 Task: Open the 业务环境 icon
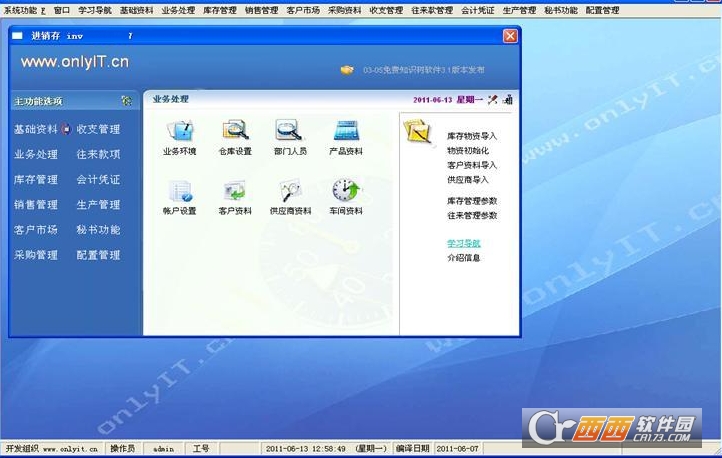point(180,131)
